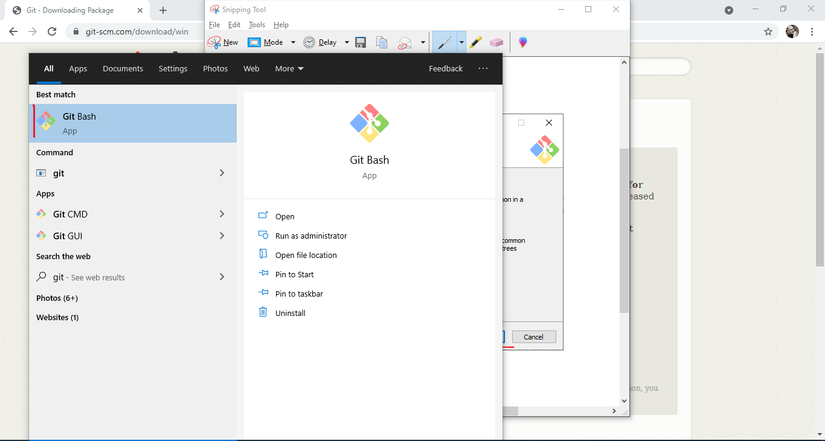The width and height of the screenshot is (825, 441).
Task: Click Run as administrator
Action: (x=311, y=236)
